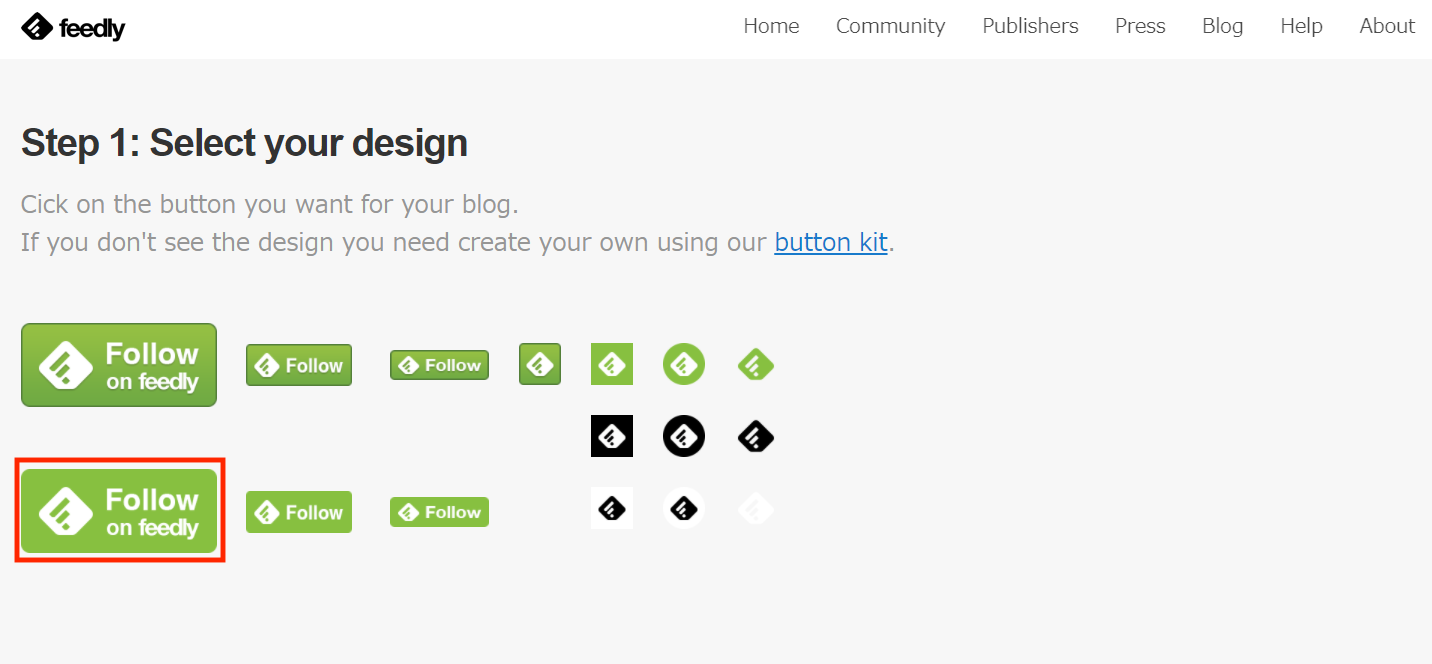Go to the Publishers menu item
1432x664 pixels.
[x=1030, y=26]
